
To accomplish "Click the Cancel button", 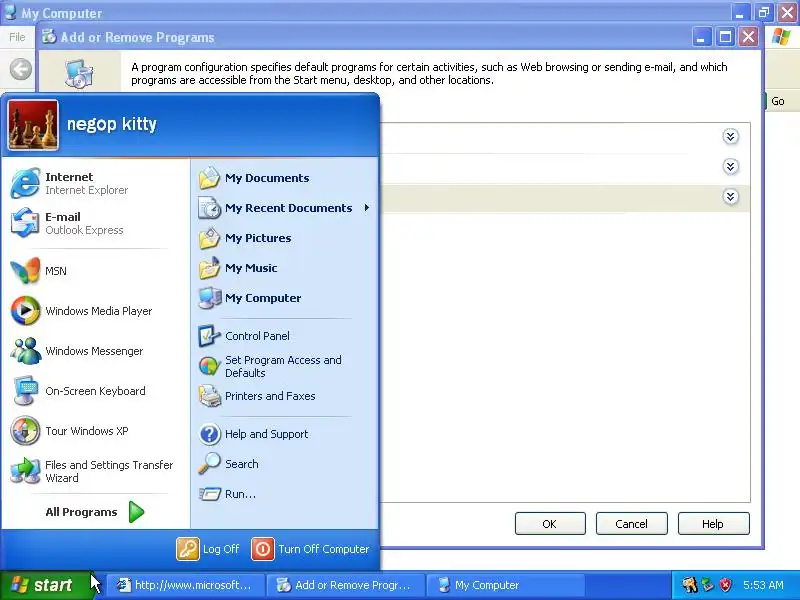I will coord(632,524).
